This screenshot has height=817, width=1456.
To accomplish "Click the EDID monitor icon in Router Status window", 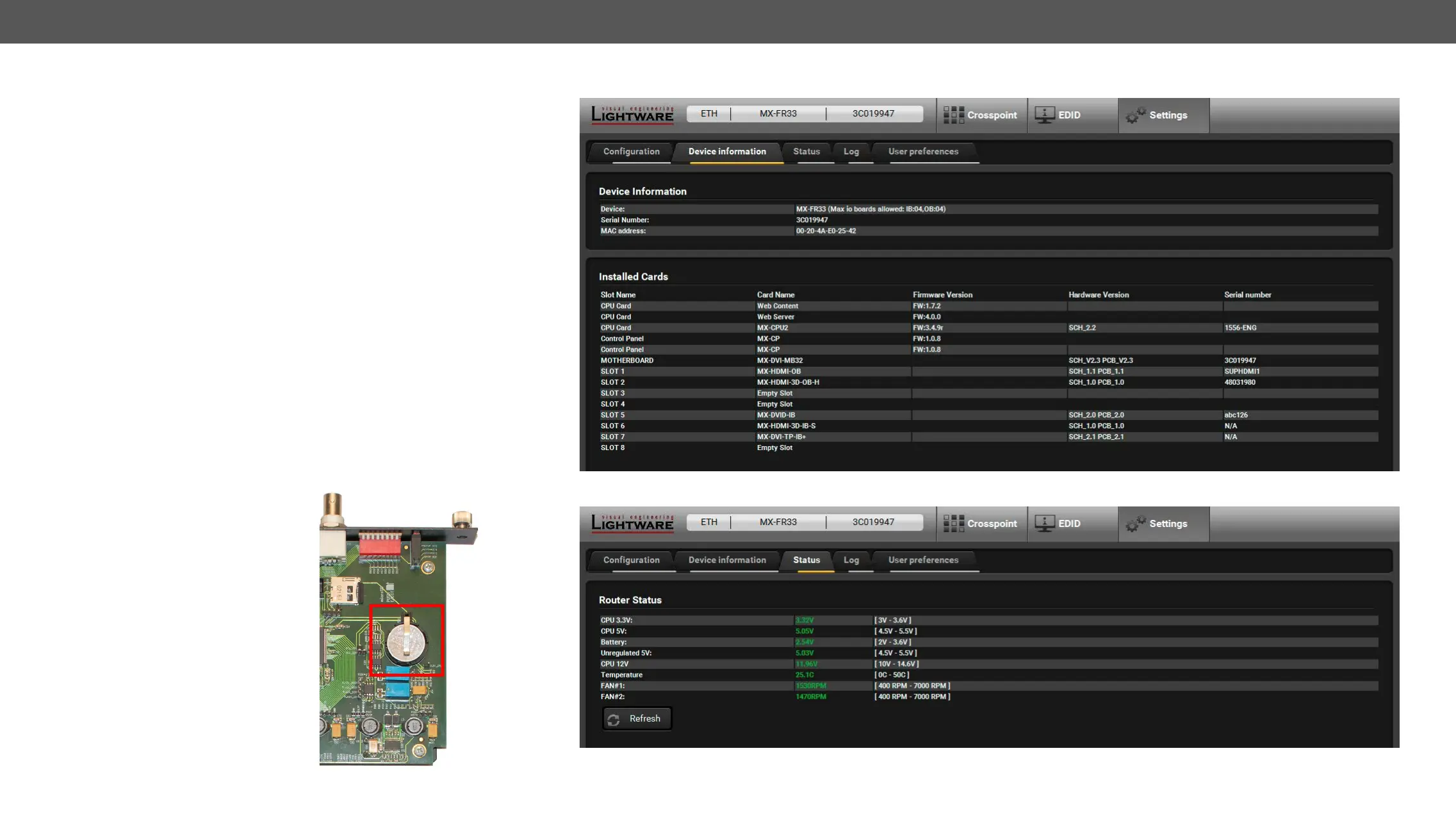I will (x=1045, y=524).
